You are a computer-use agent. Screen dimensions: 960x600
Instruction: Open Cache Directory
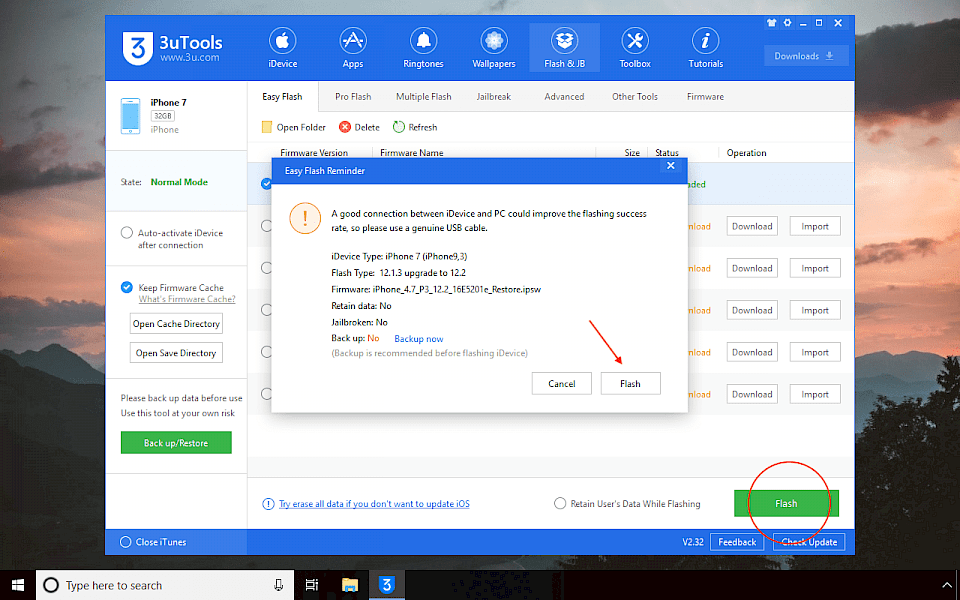tap(176, 323)
